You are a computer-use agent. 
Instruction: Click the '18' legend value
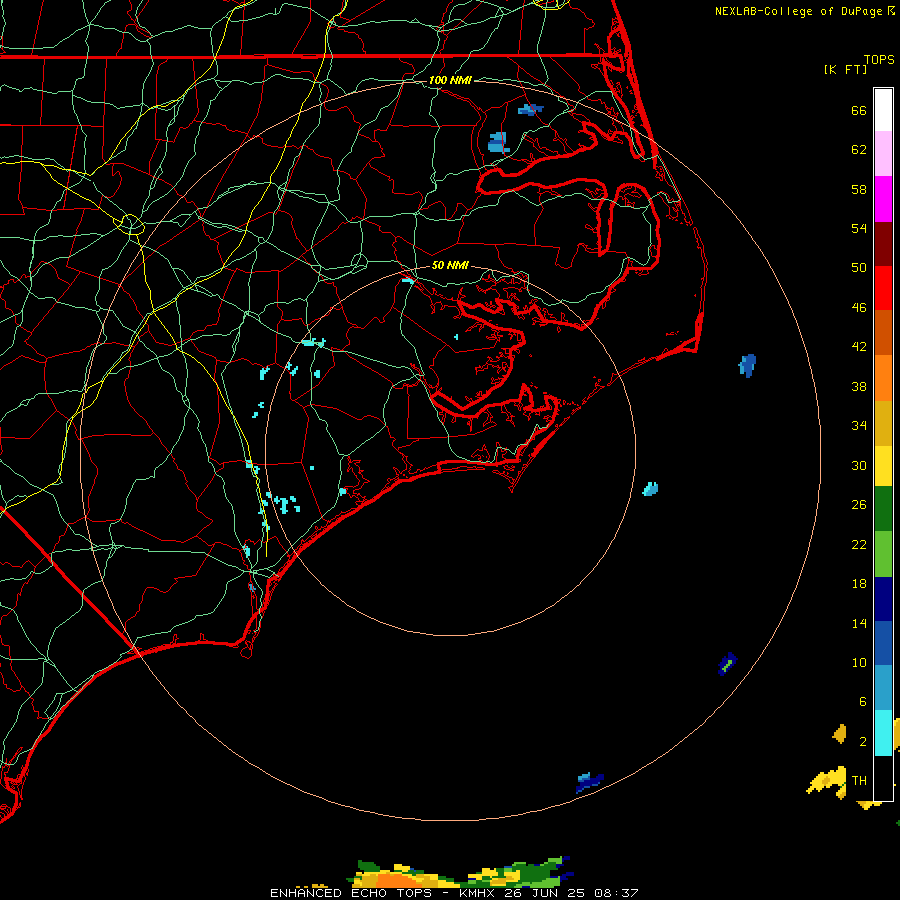859,584
